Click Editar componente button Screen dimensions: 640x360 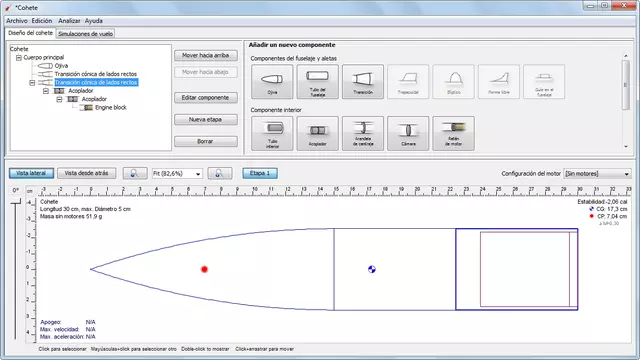[x=206, y=98]
